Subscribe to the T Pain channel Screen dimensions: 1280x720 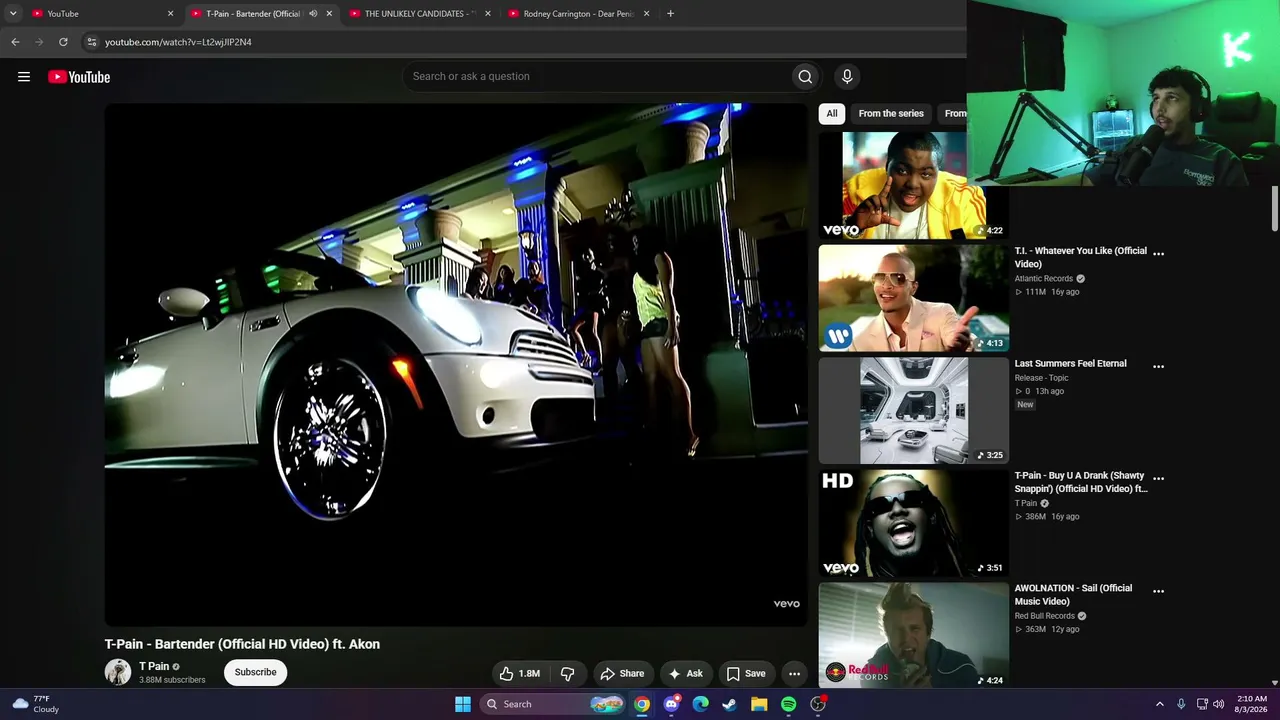pos(255,672)
